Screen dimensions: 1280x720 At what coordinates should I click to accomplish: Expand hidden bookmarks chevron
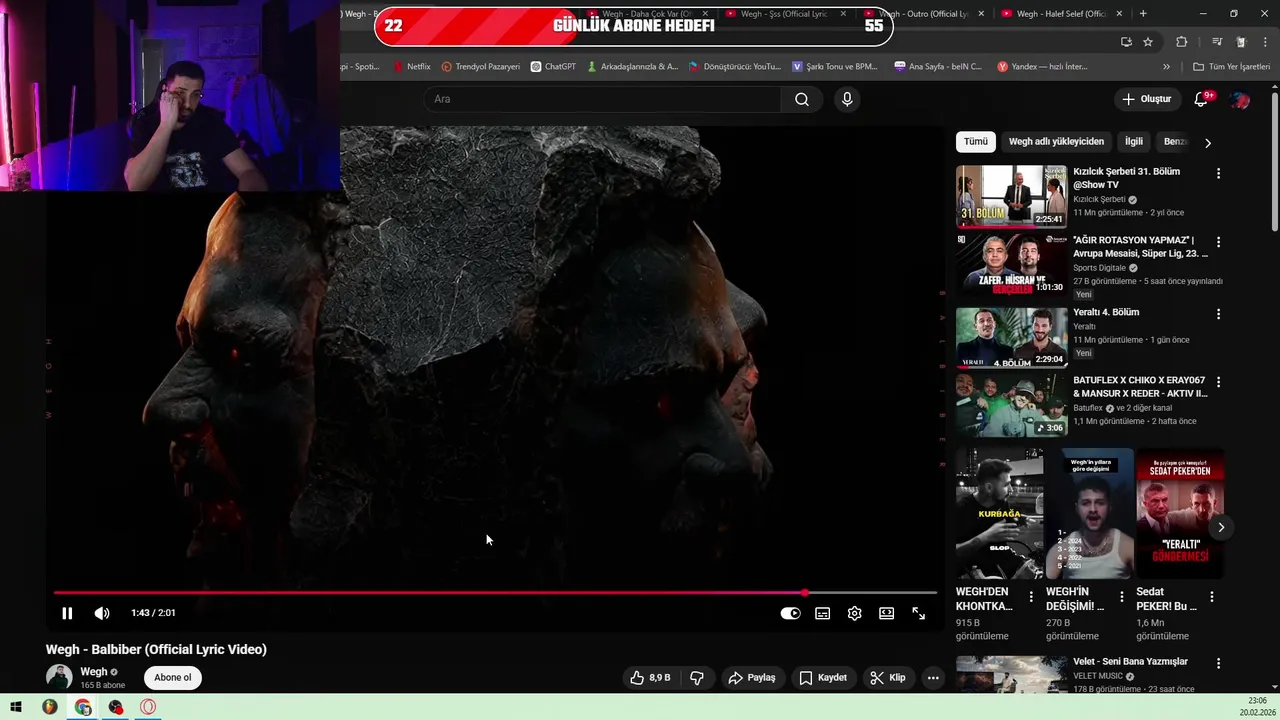coord(1166,67)
